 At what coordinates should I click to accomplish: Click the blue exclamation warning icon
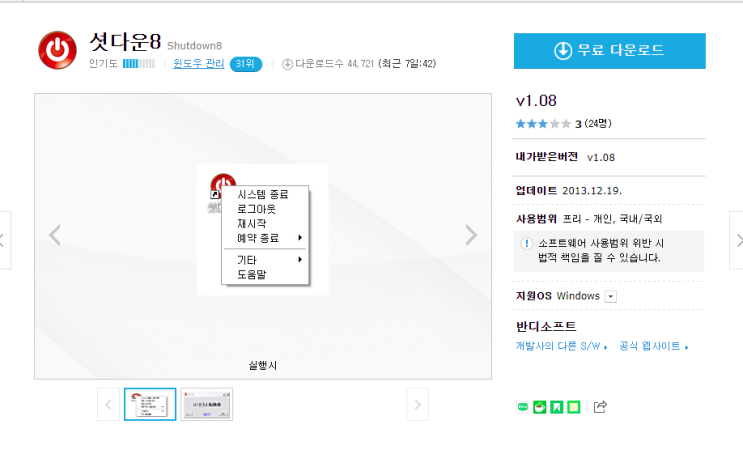tap(526, 243)
